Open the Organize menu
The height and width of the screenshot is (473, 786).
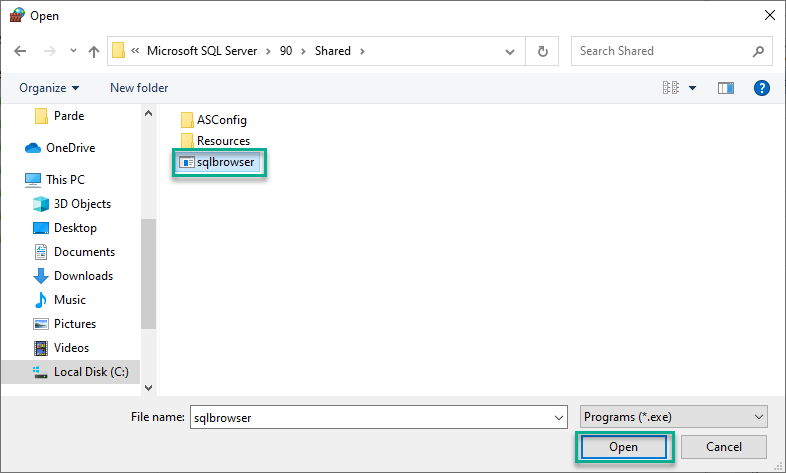pos(49,88)
